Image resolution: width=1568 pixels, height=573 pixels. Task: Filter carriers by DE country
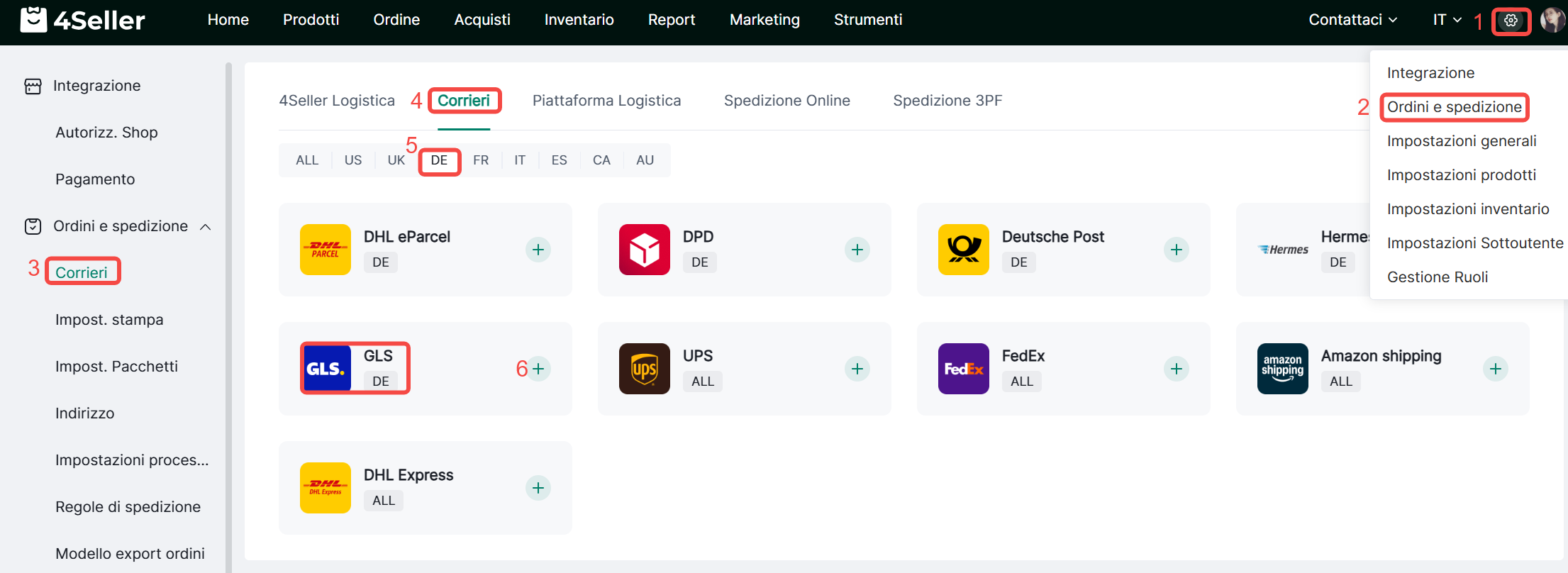[439, 160]
